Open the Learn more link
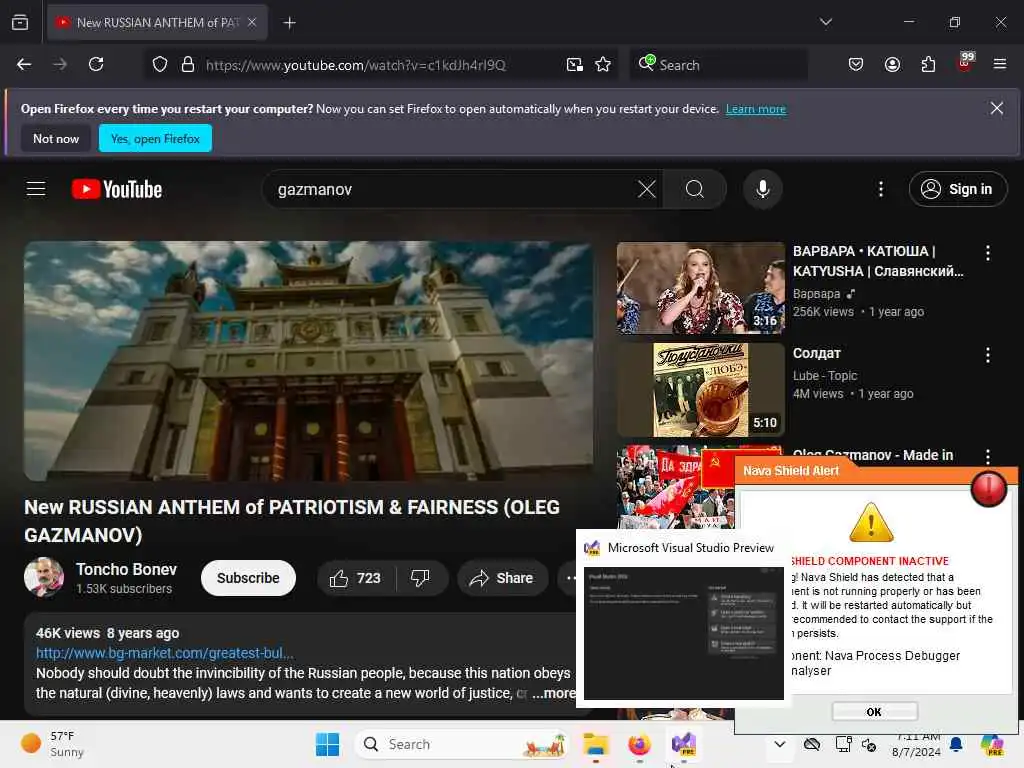This screenshot has height=768, width=1024. [x=756, y=109]
